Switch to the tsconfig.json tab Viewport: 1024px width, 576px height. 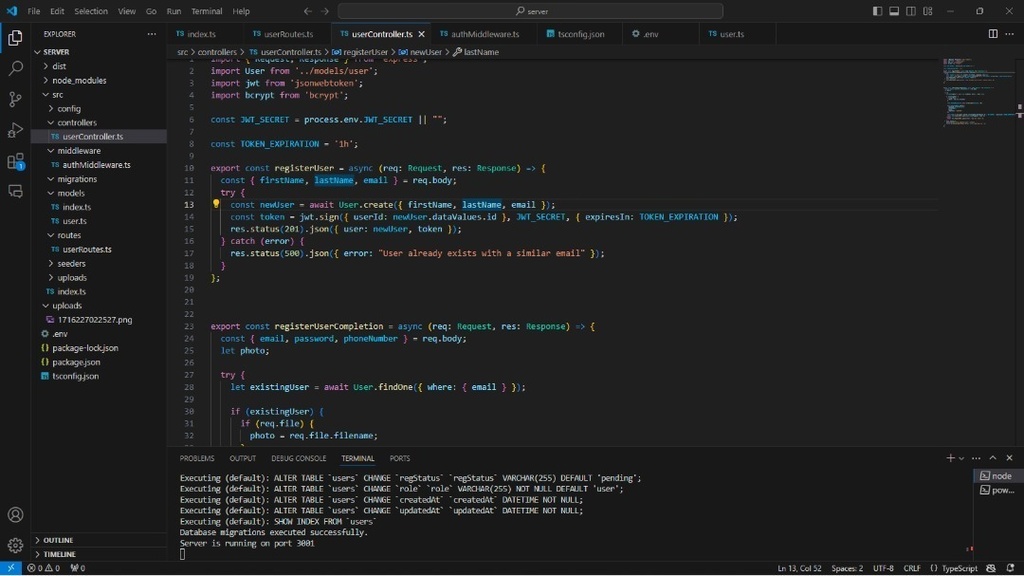pyautogui.click(x=581, y=34)
